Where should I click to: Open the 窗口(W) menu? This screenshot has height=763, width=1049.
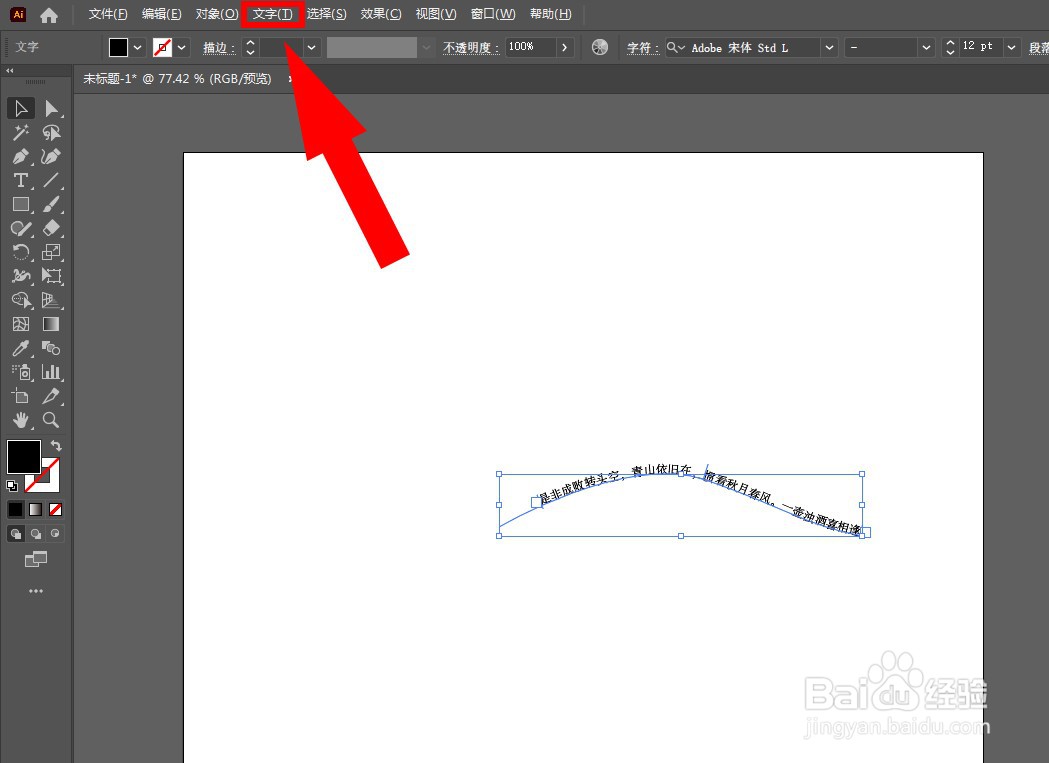493,14
